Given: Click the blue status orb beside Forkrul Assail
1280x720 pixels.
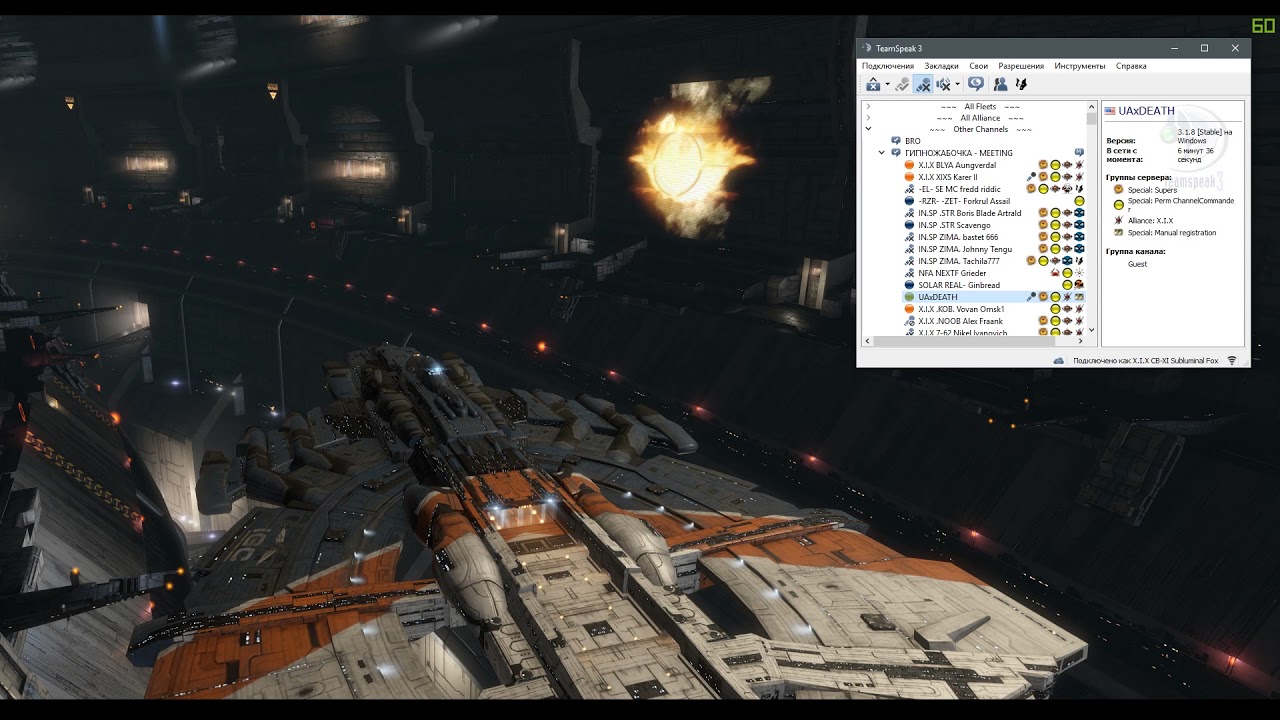Looking at the screenshot, I should coord(909,201).
